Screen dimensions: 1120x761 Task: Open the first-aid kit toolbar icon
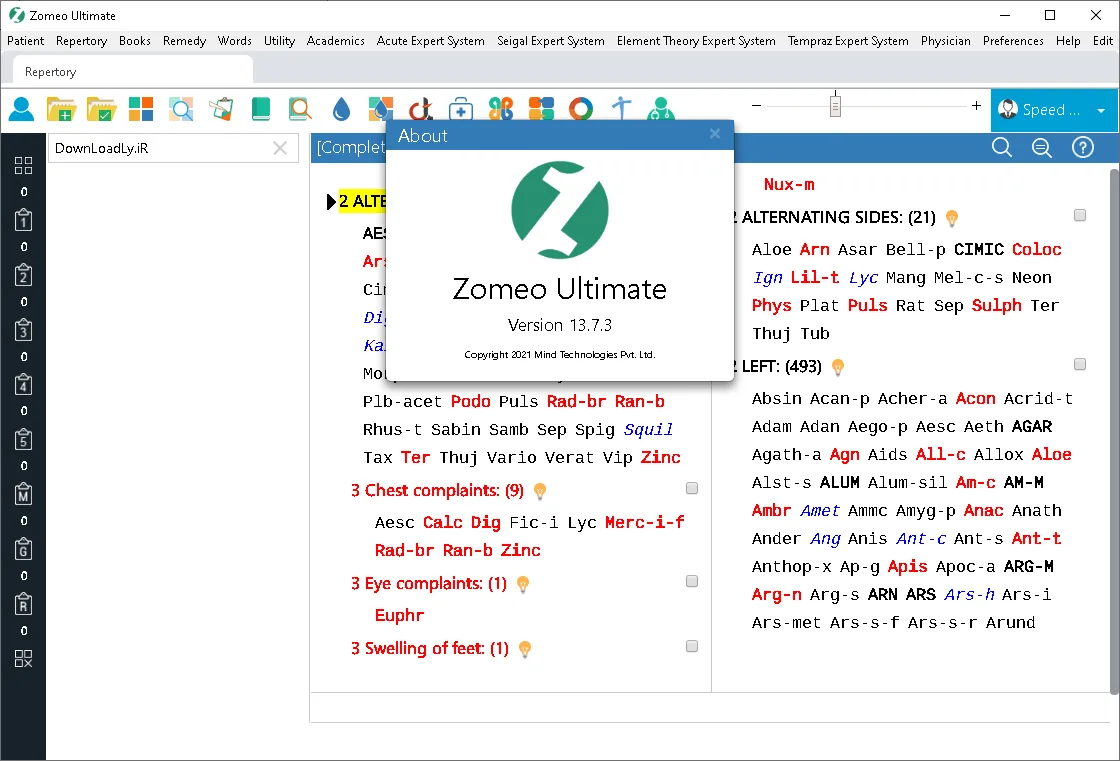pyautogui.click(x=461, y=109)
